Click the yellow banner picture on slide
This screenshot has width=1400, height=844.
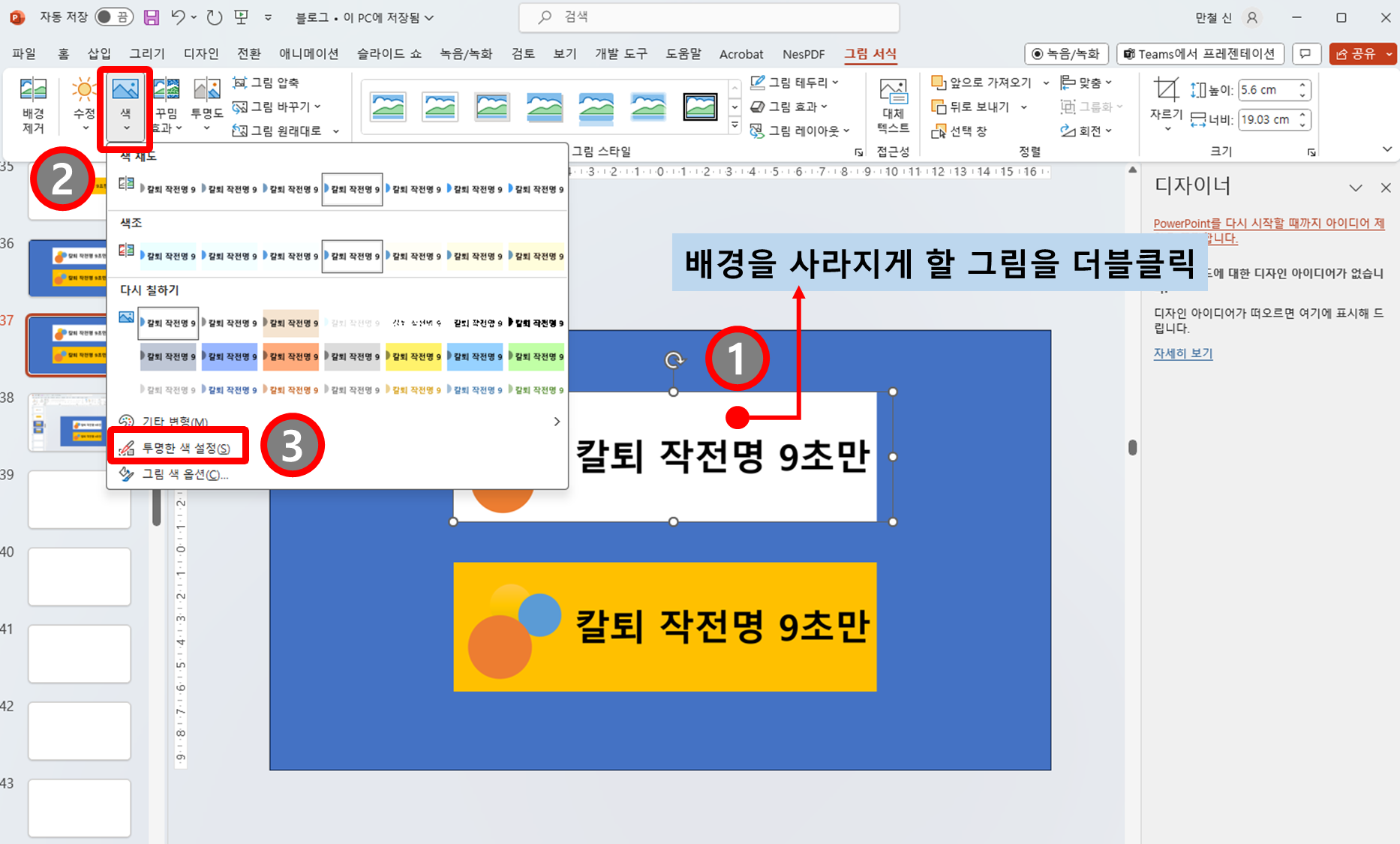tap(665, 626)
